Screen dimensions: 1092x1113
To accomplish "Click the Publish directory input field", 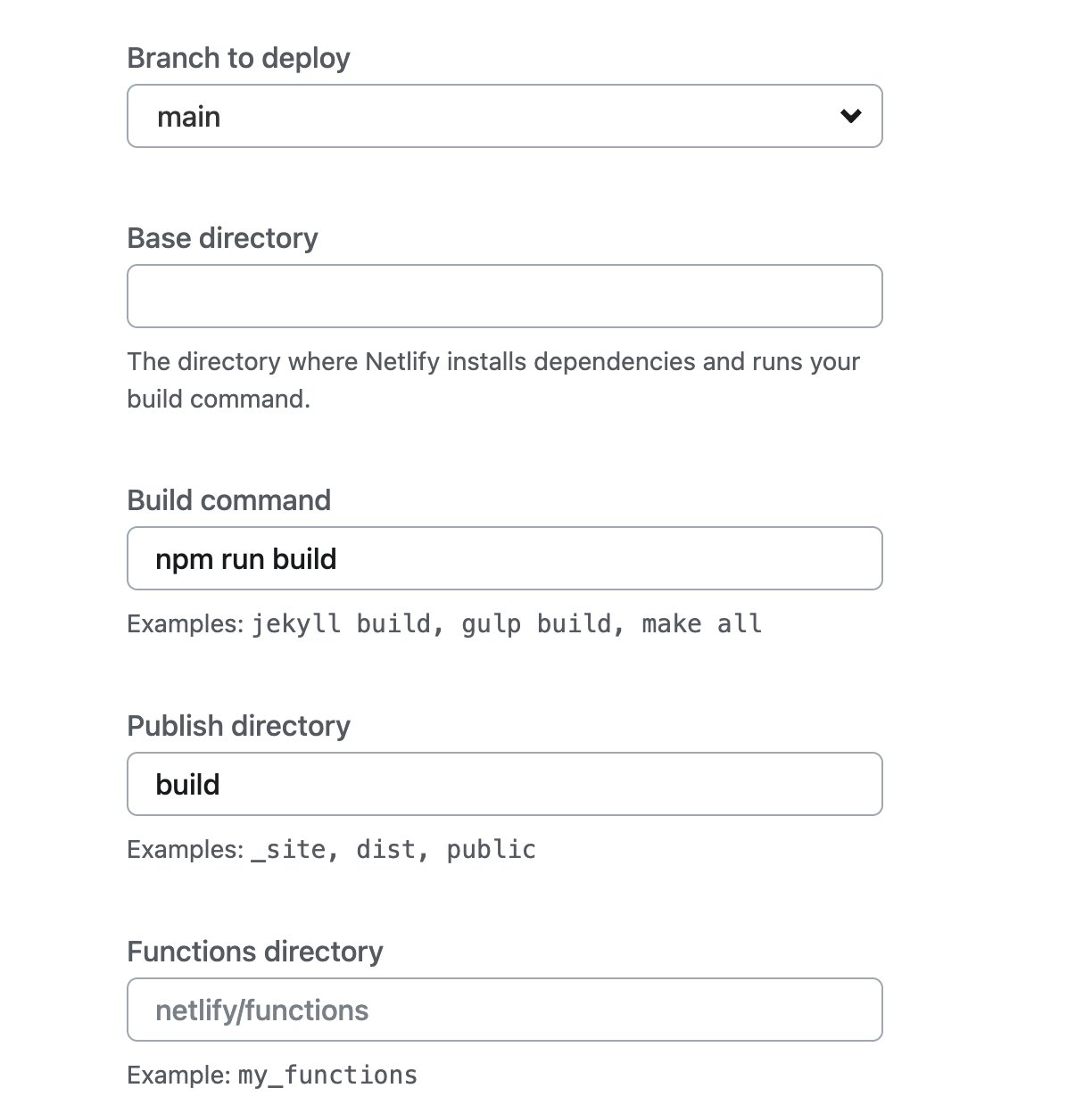I will pos(504,785).
